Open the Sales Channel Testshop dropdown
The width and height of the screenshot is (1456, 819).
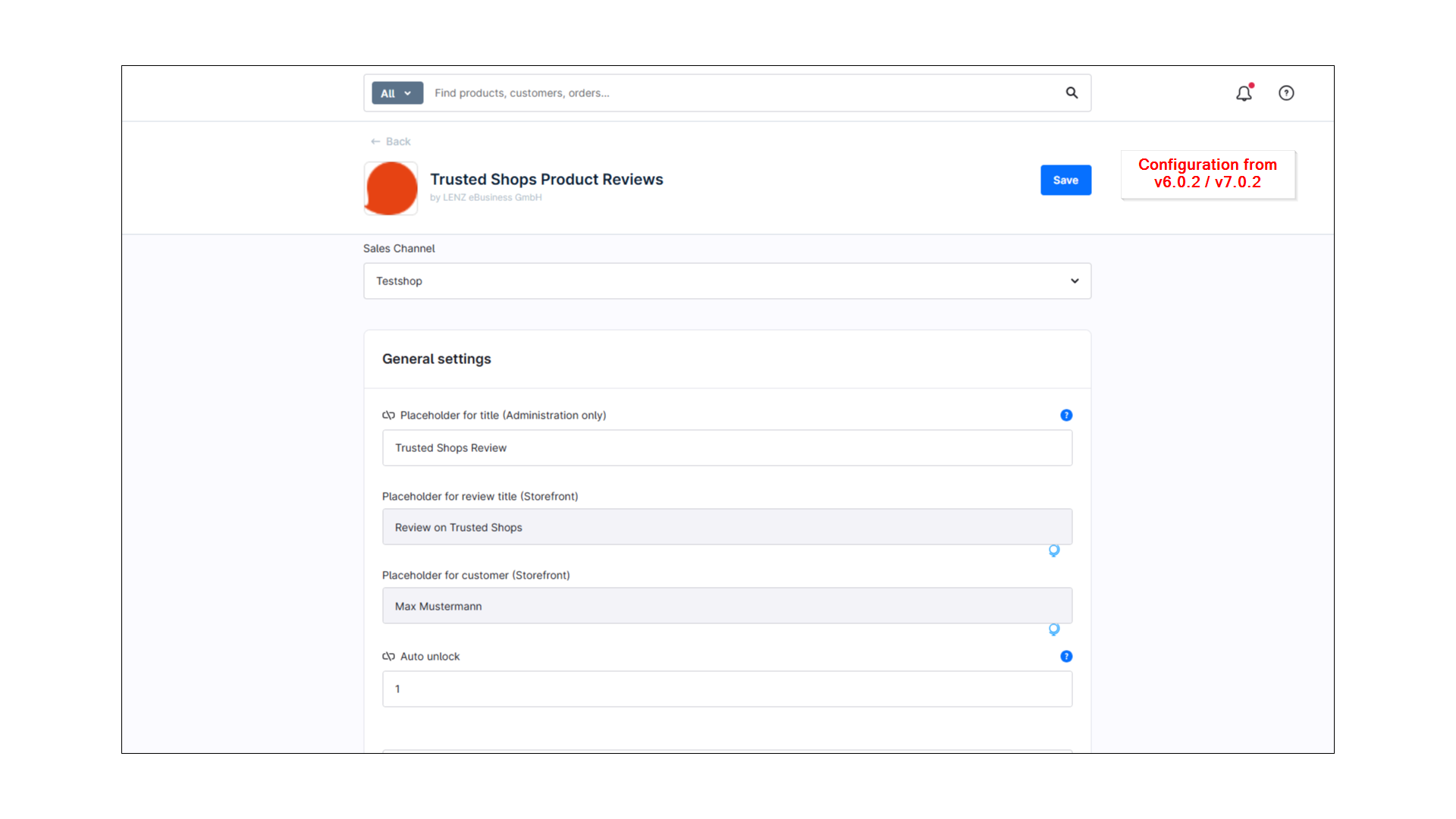click(727, 281)
